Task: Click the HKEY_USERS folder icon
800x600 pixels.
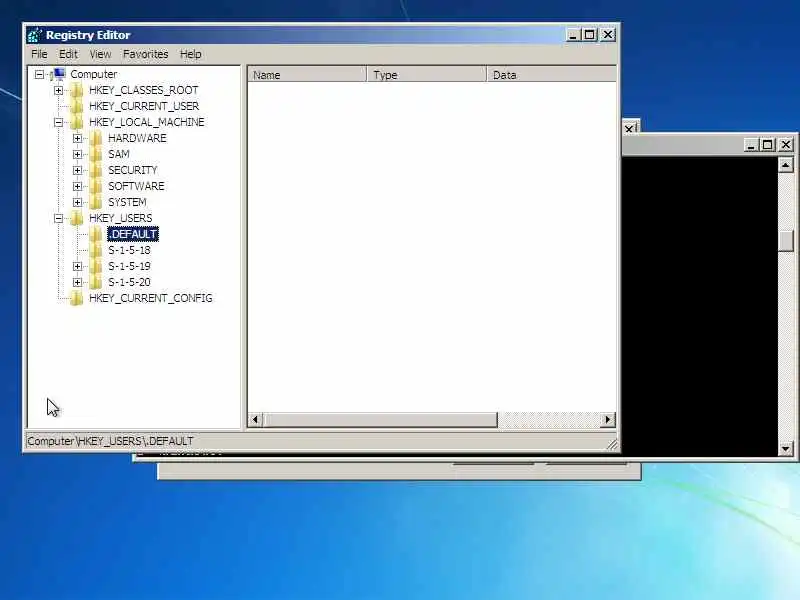Action: pos(77,218)
